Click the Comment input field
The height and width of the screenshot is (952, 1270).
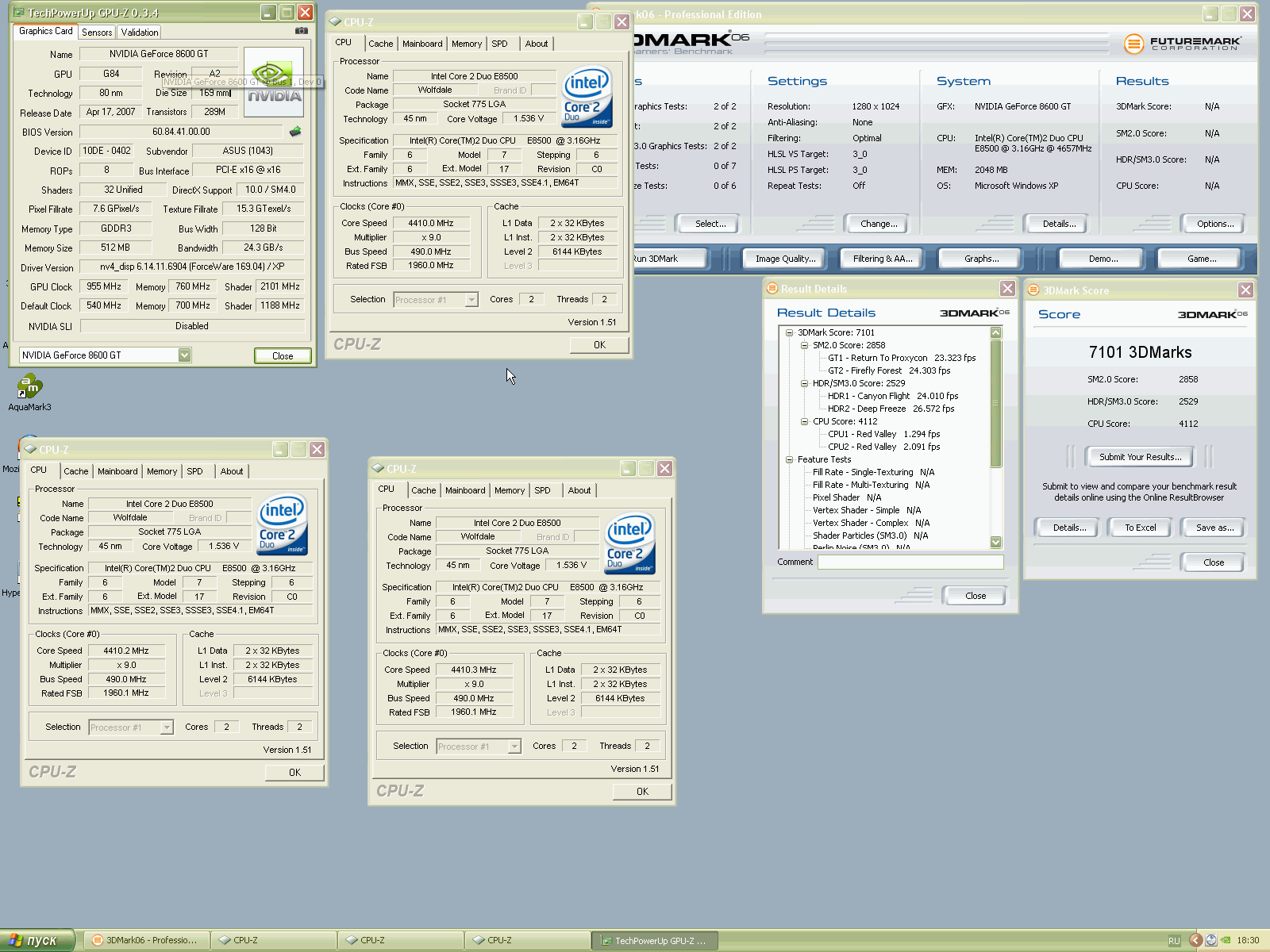[x=910, y=562]
